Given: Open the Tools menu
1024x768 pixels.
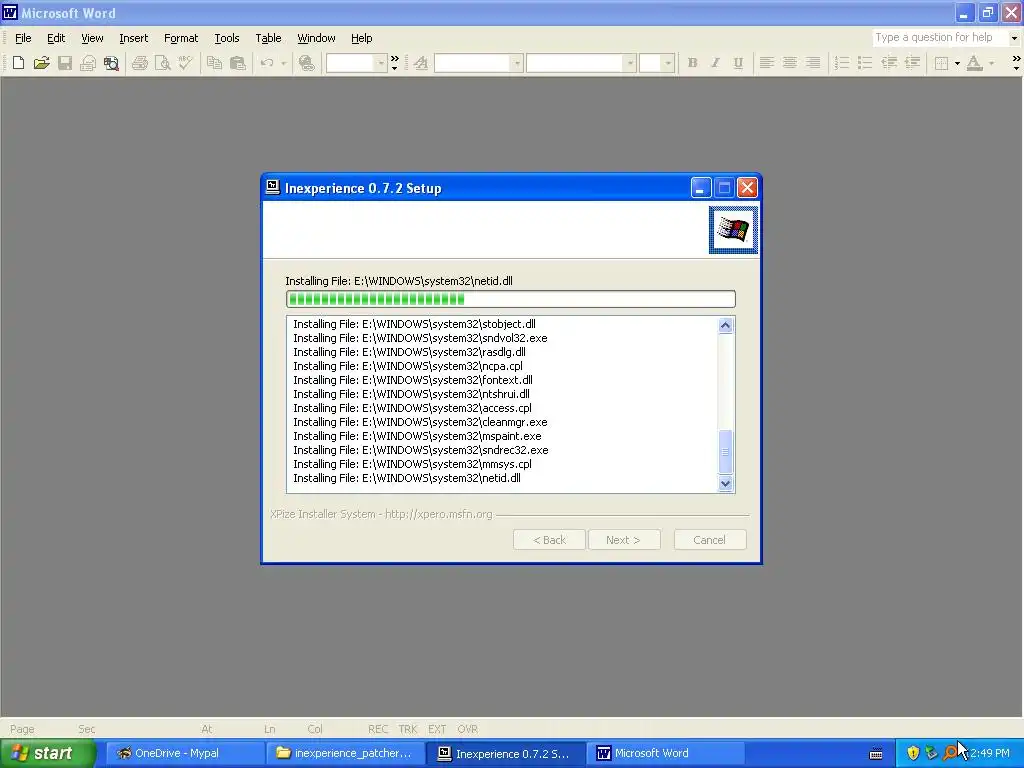Looking at the screenshot, I should pyautogui.click(x=227, y=38).
